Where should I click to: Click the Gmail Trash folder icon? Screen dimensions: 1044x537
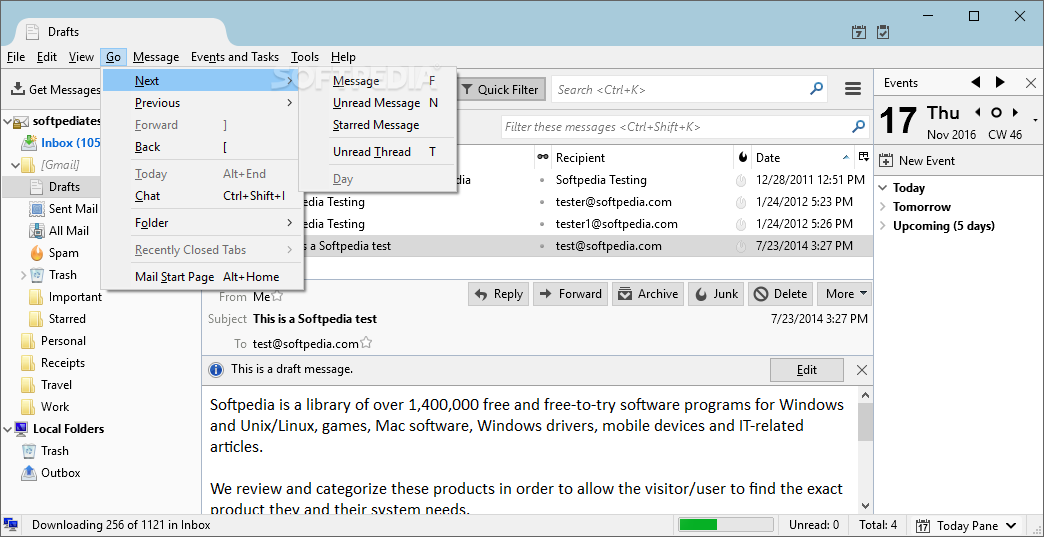tap(37, 275)
